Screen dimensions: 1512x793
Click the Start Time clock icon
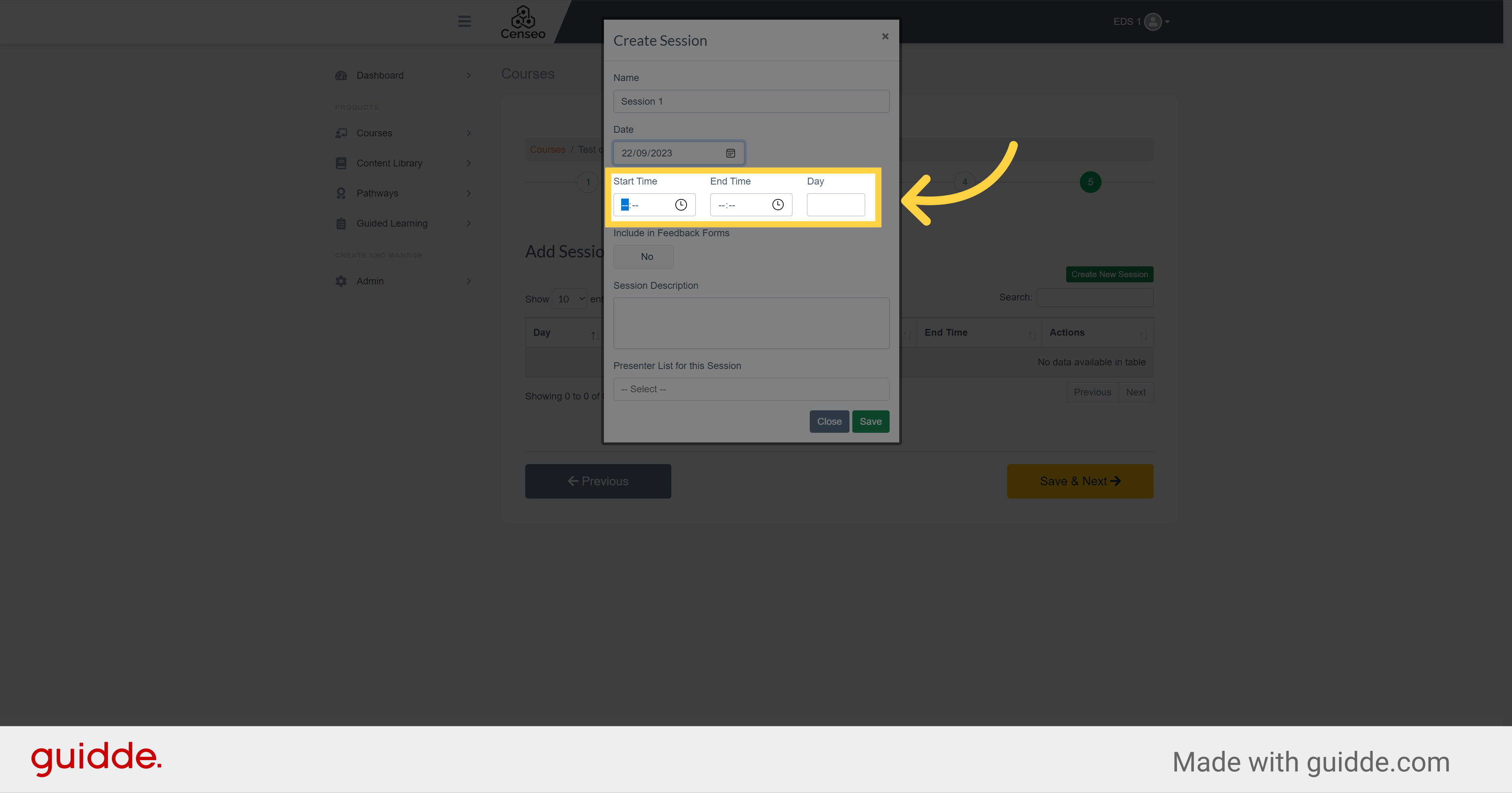pos(679,204)
